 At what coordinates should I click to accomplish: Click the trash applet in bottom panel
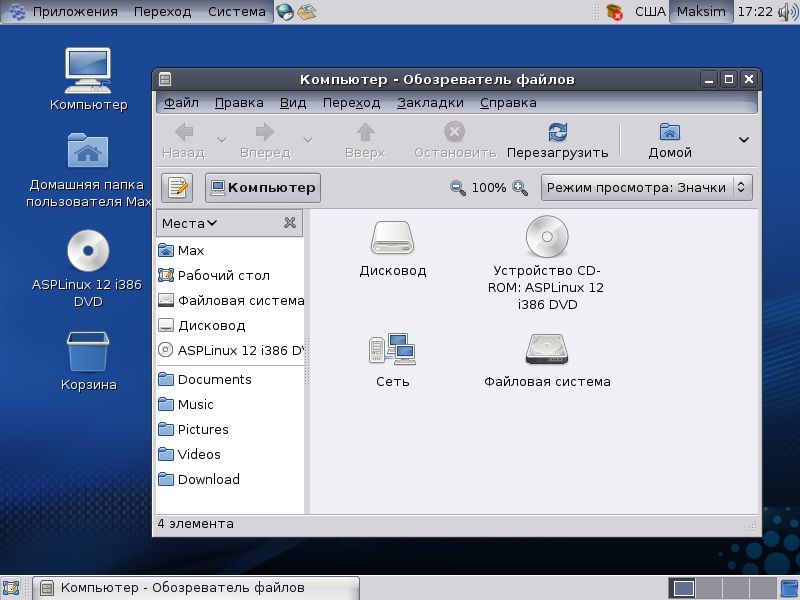click(x=789, y=588)
